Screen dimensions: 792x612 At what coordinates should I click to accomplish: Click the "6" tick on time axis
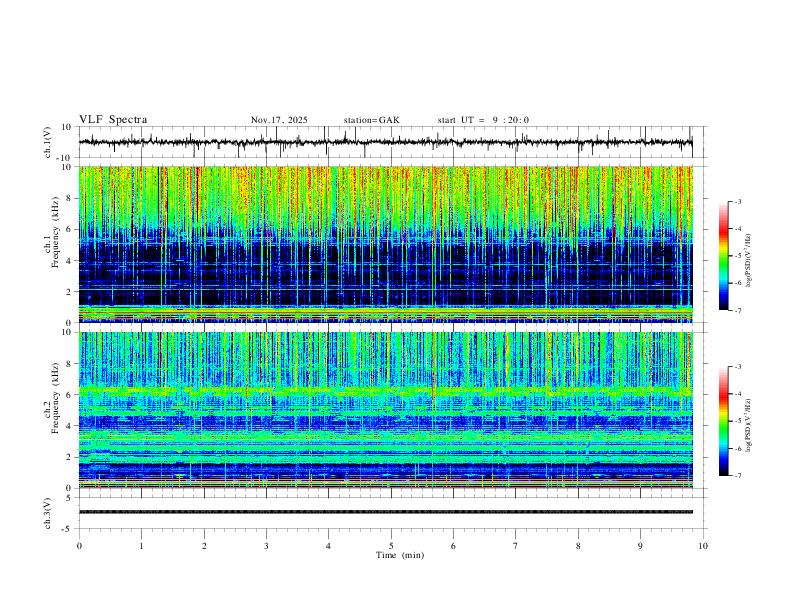(453, 546)
